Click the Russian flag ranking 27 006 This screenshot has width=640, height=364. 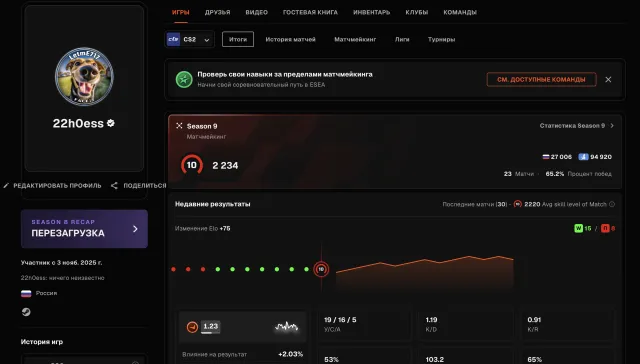(x=557, y=157)
